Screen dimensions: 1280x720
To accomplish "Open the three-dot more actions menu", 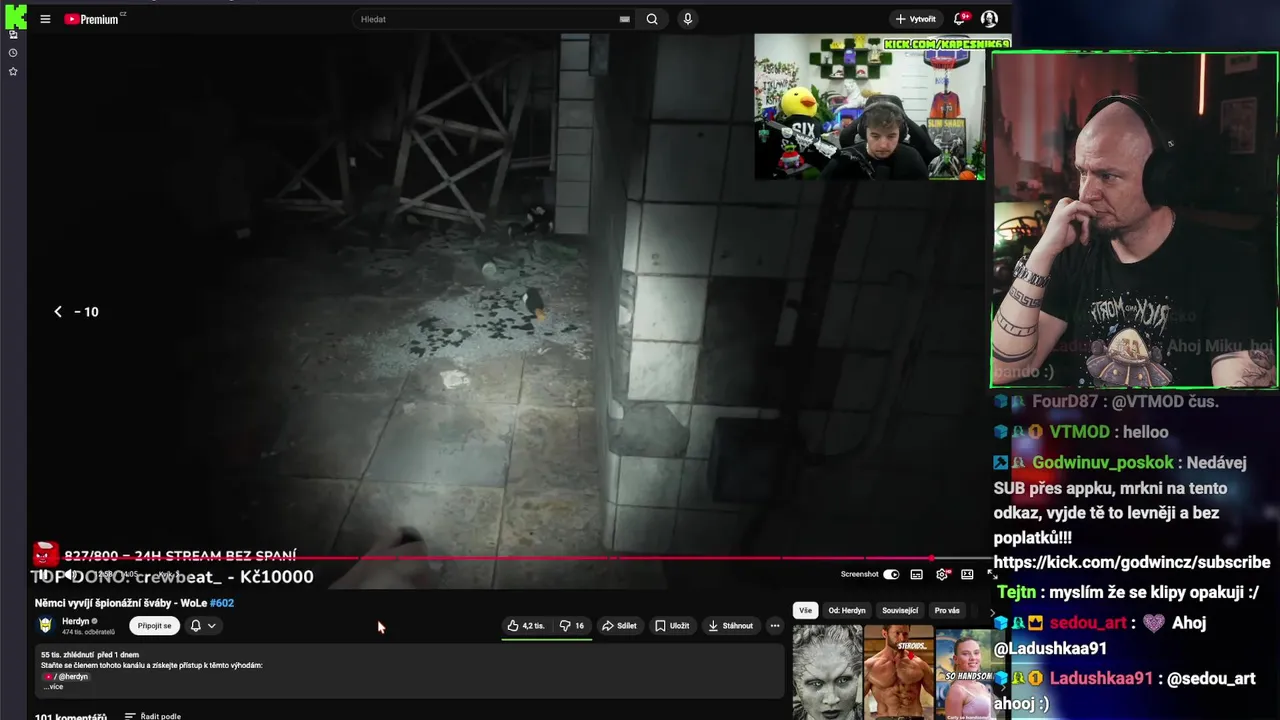I will [774, 626].
